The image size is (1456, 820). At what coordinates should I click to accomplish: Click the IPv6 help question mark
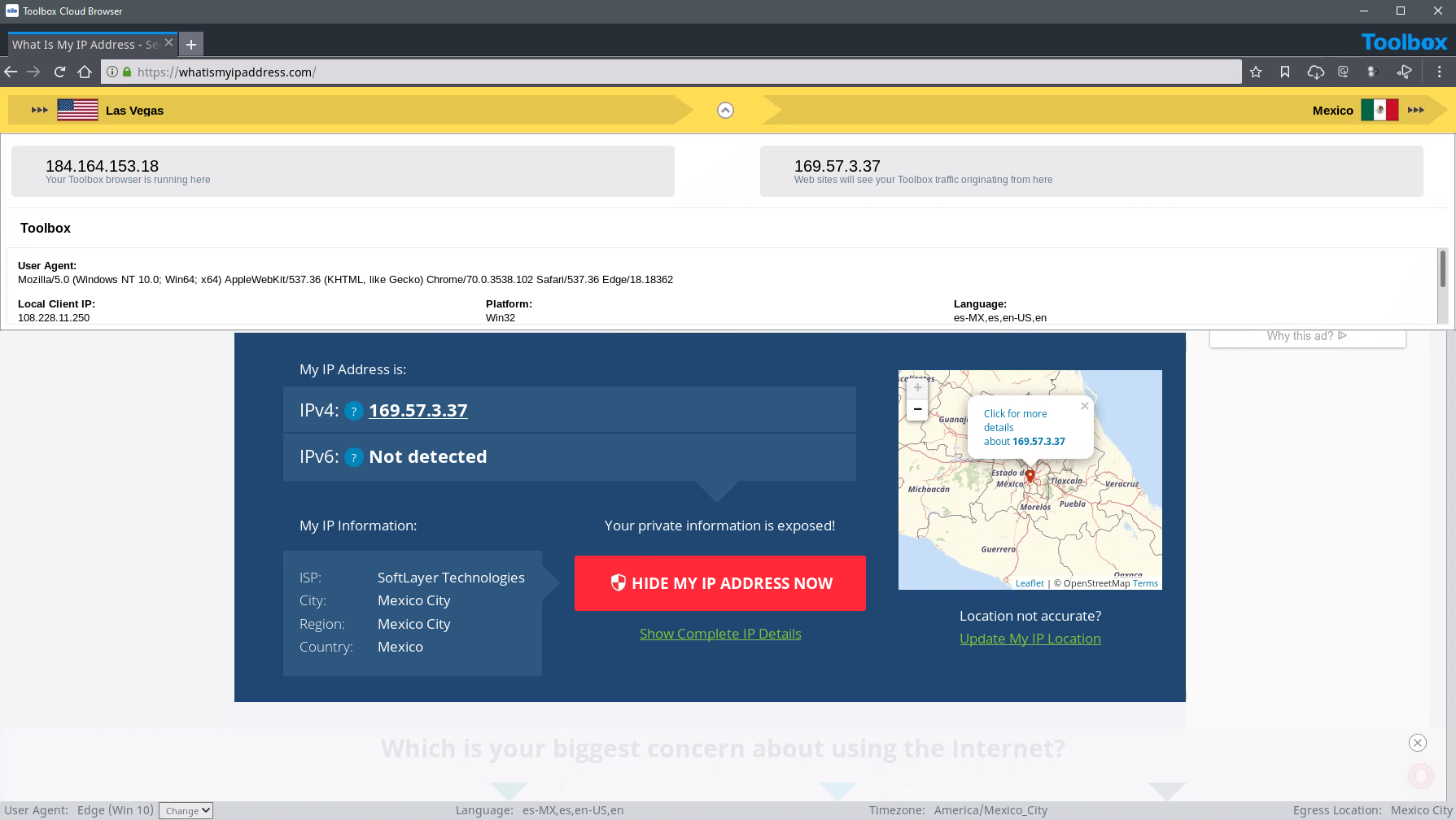[x=354, y=457]
